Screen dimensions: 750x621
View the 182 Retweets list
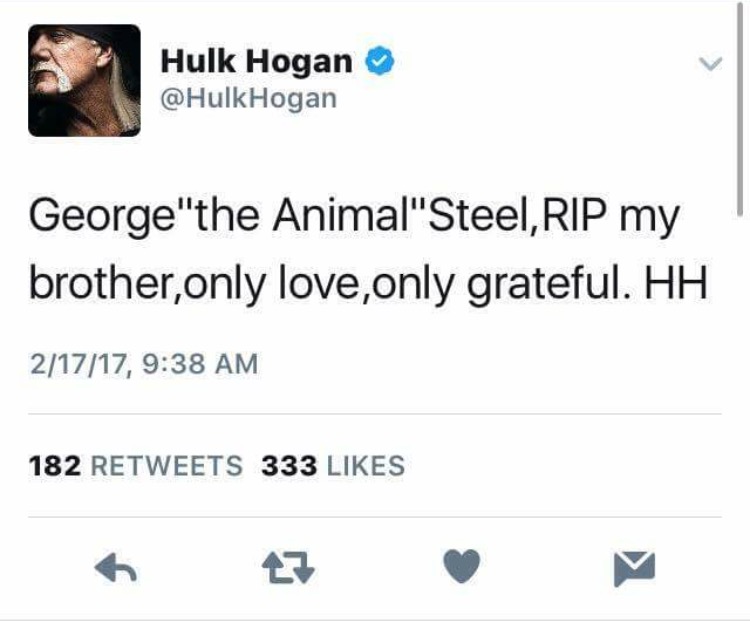point(135,466)
